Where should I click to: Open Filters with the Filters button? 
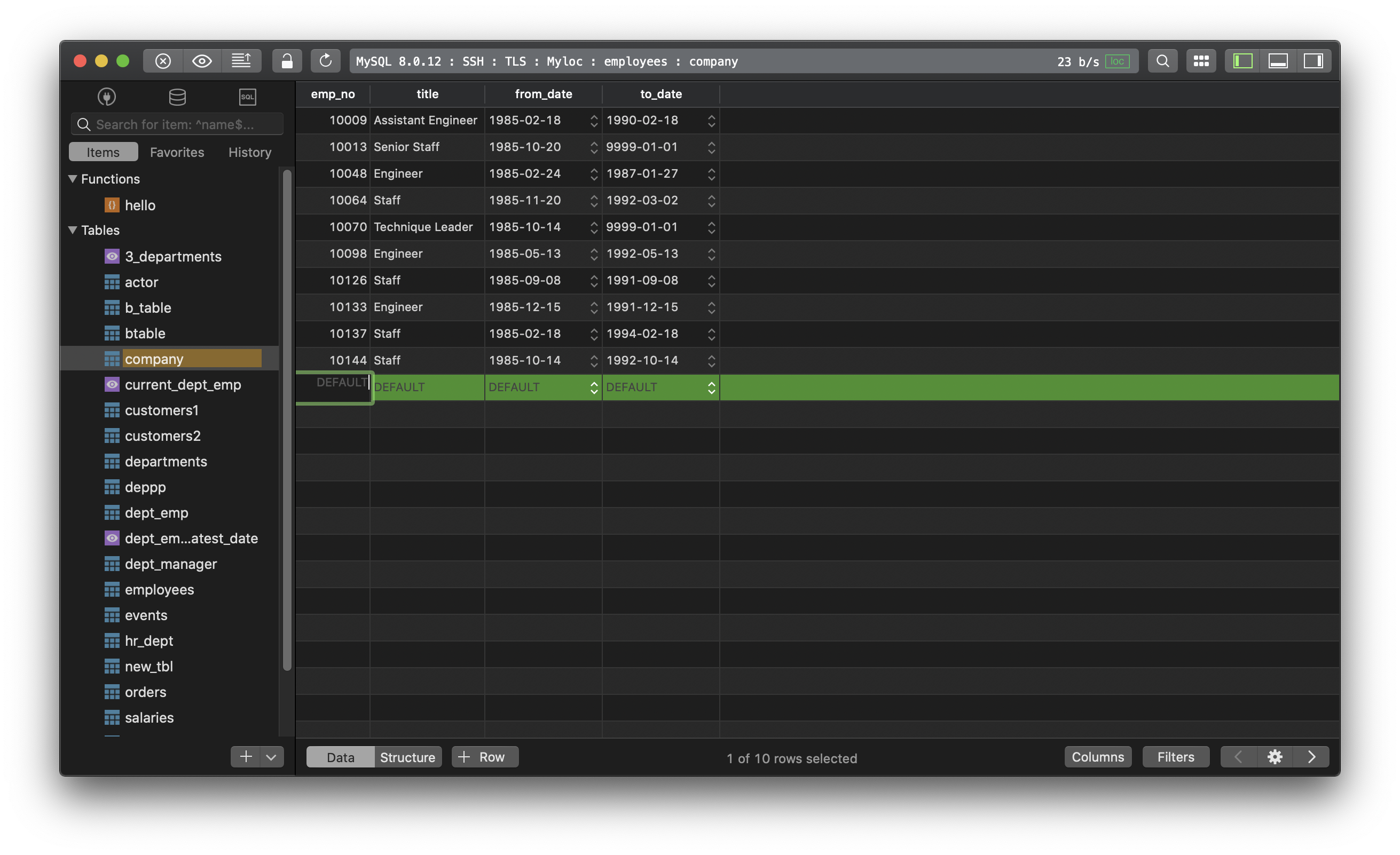(1176, 757)
